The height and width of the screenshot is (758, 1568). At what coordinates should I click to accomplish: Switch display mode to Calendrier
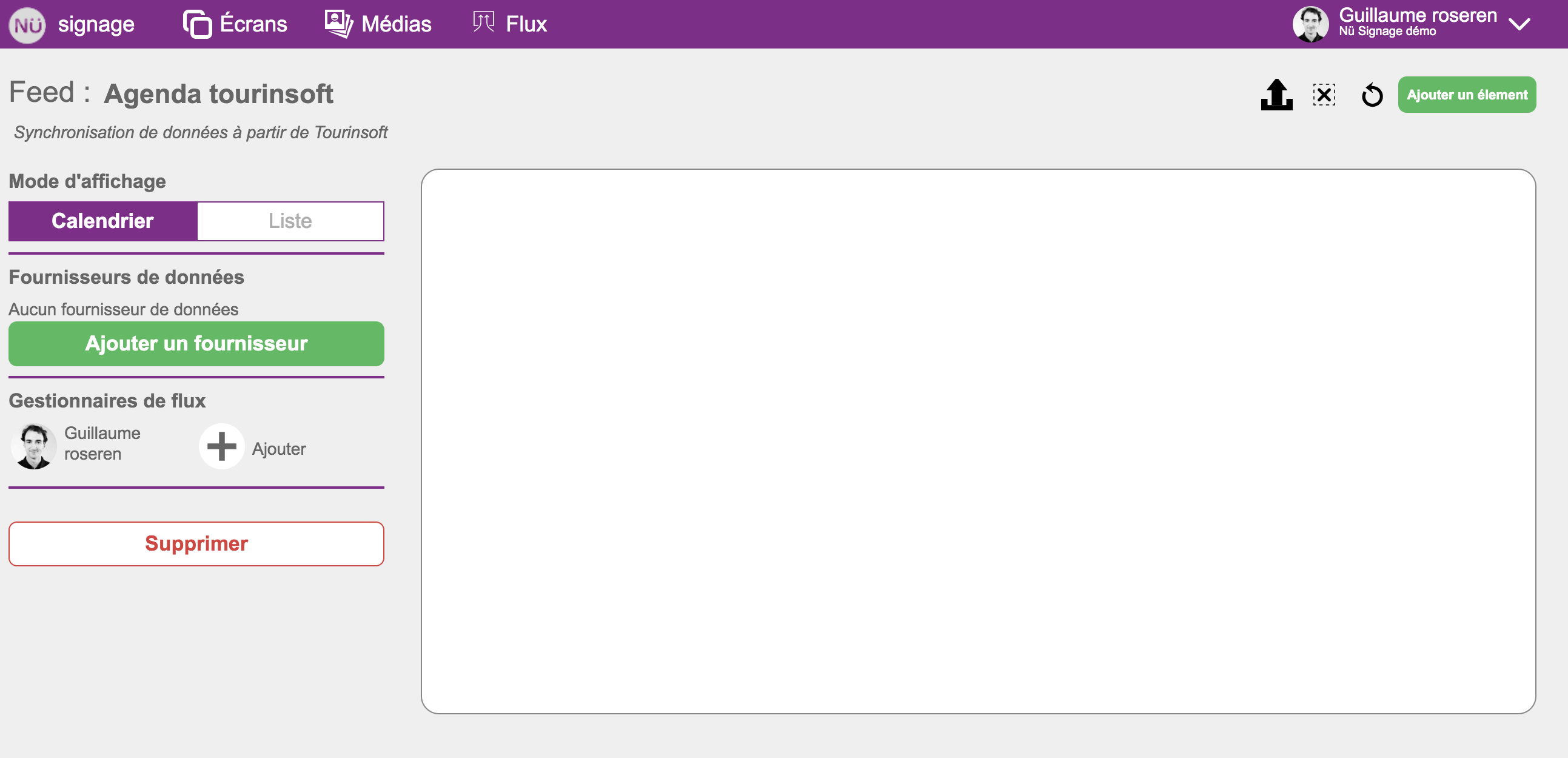click(103, 221)
